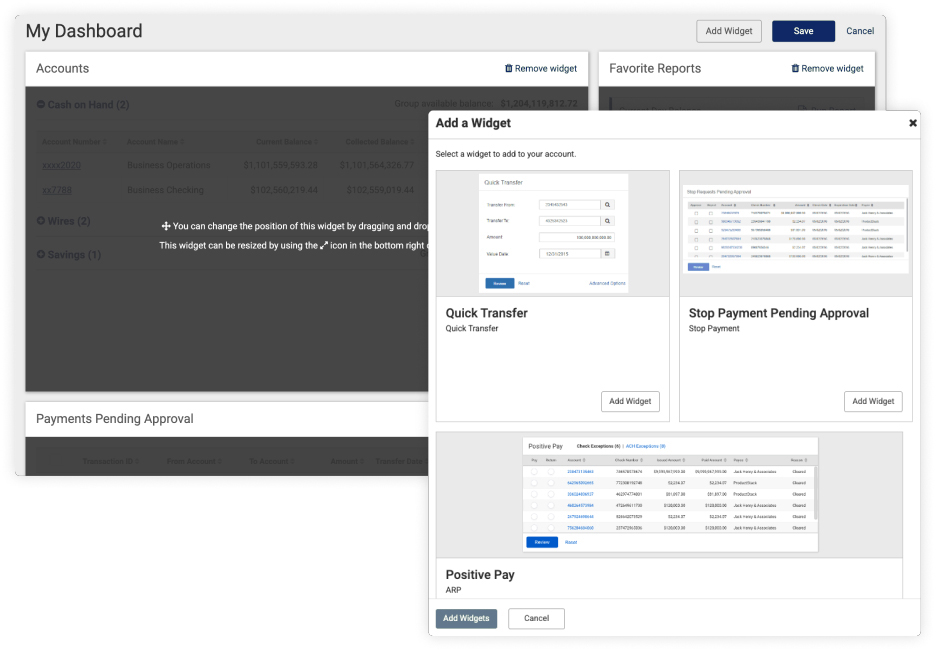Click the Business Checking account name
Screen dimensions: 936x652
[165, 190]
